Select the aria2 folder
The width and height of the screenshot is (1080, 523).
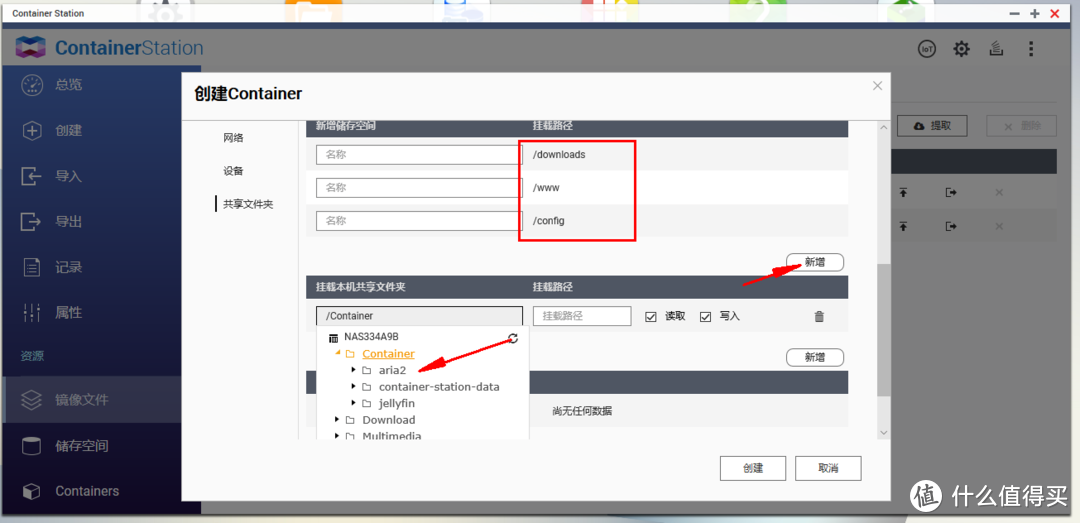pos(392,370)
